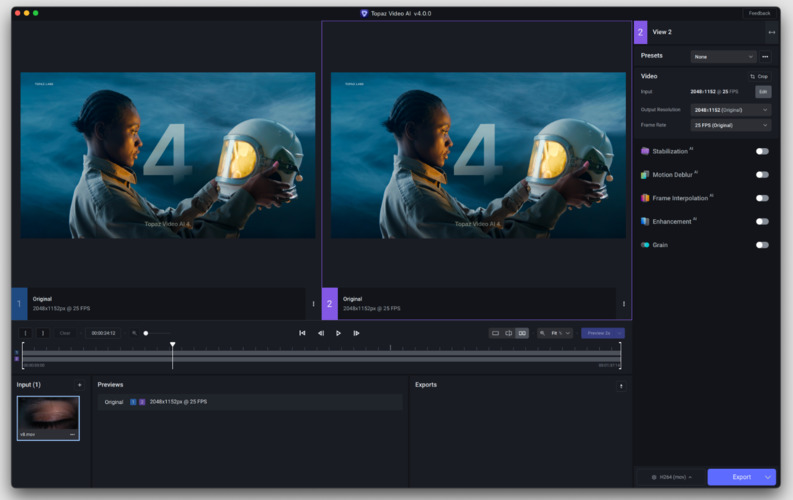The image size is (793, 500).
Task: Click the Exports panel heading
Action: 426,385
